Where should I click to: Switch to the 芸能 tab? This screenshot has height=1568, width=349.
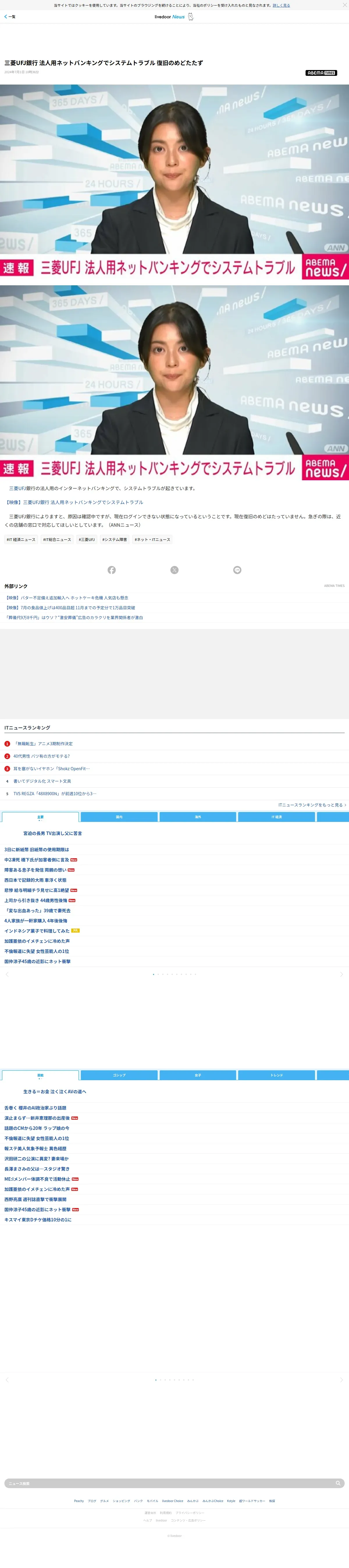tap(40, 1076)
